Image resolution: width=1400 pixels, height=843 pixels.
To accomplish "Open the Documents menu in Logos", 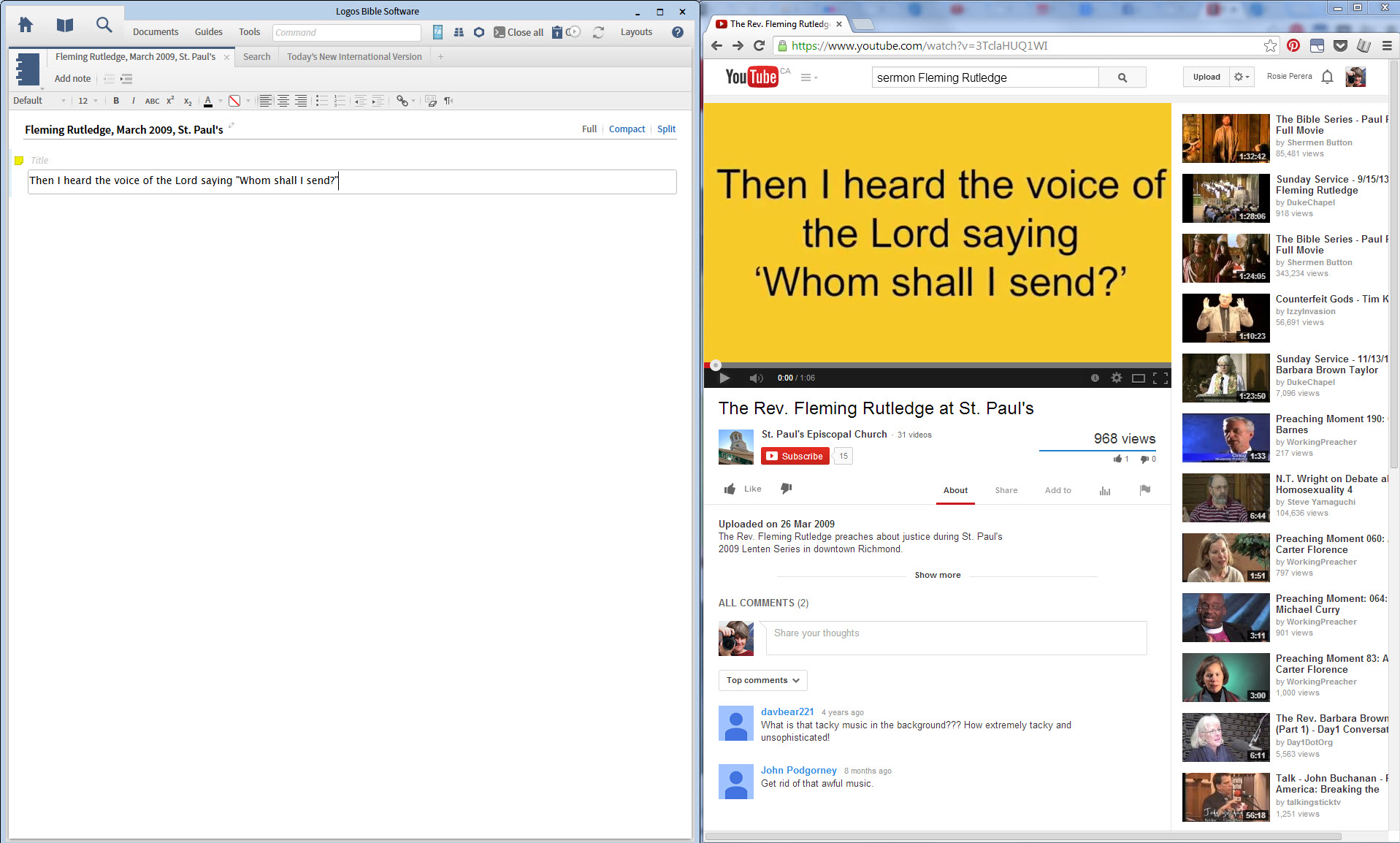I will click(x=156, y=32).
